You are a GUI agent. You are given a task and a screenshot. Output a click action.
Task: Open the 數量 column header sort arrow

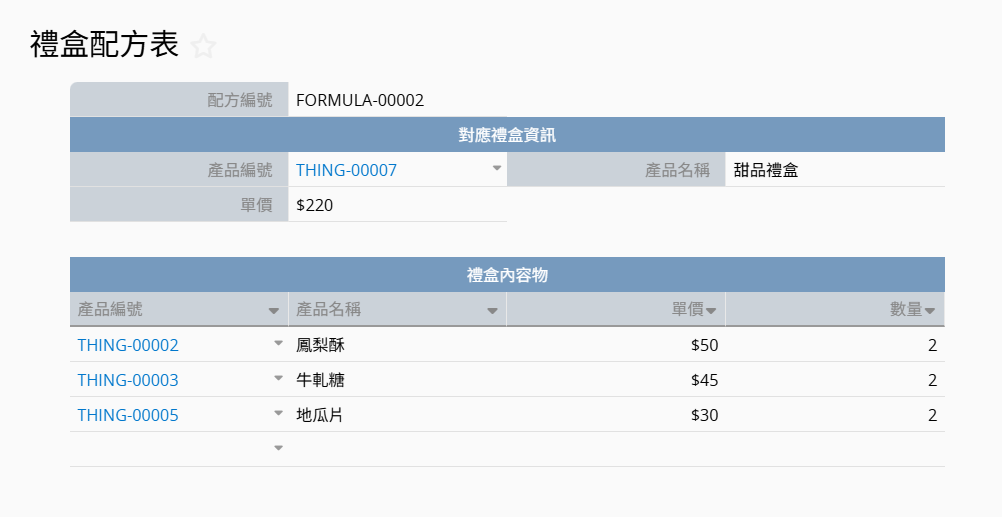930,311
